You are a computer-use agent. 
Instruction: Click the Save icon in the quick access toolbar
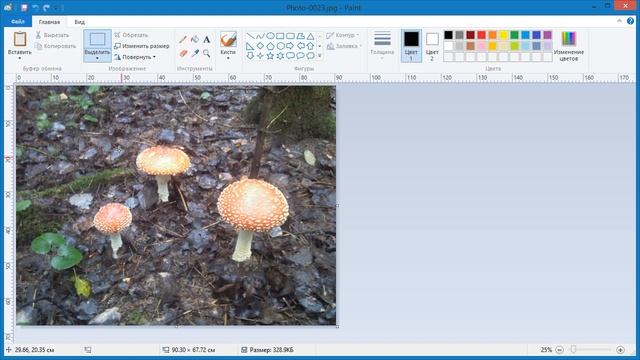tap(24, 7)
